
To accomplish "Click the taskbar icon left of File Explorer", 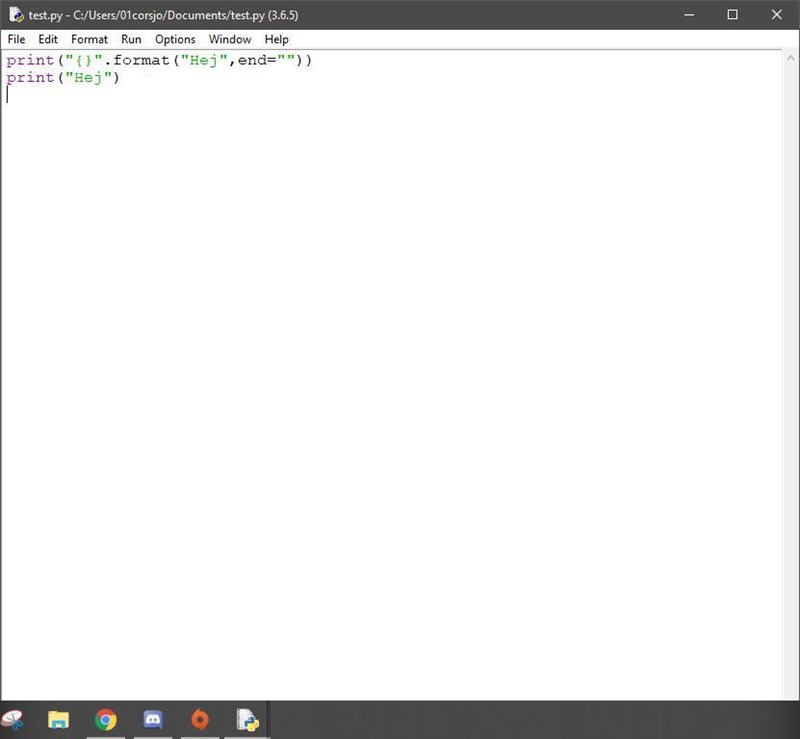I will tap(15, 719).
